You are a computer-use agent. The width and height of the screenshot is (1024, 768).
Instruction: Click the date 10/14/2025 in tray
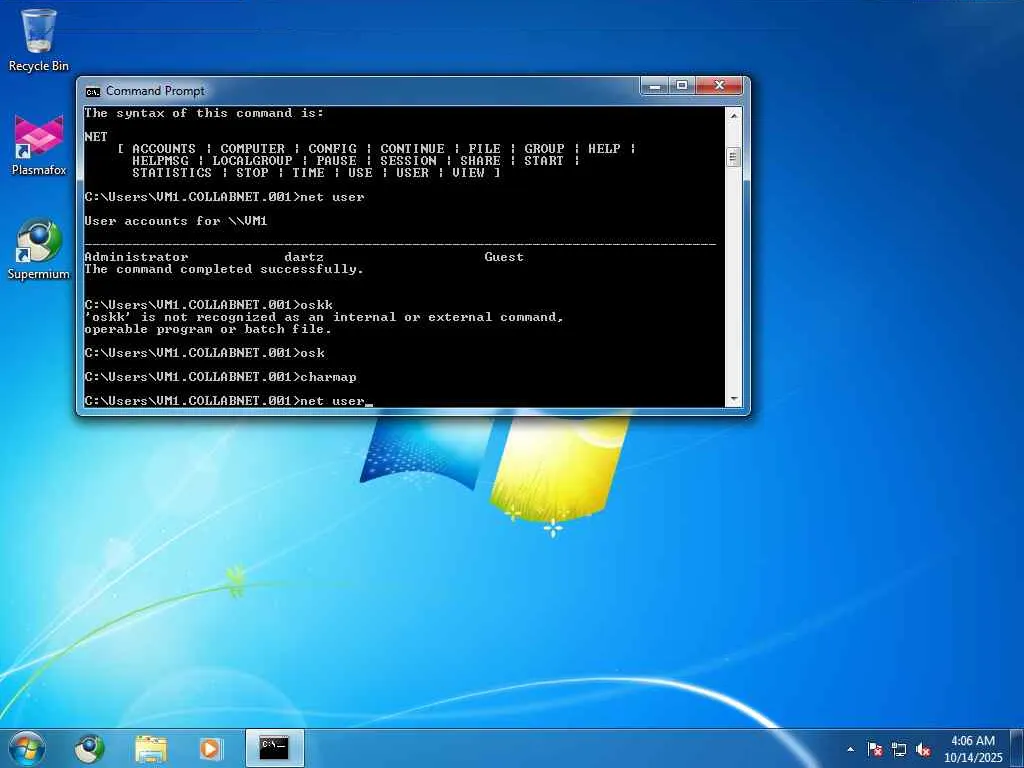point(973,758)
